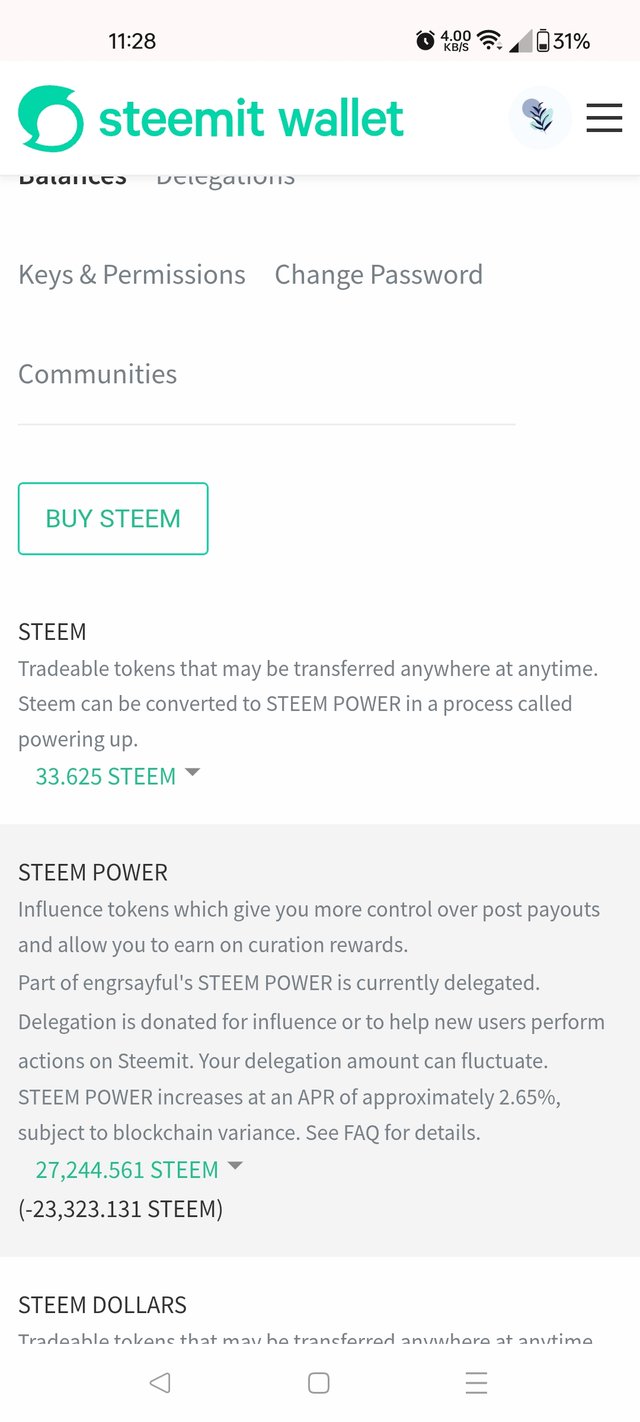Switch to the Change Password tab
The height and width of the screenshot is (1422, 640).
coord(378,275)
